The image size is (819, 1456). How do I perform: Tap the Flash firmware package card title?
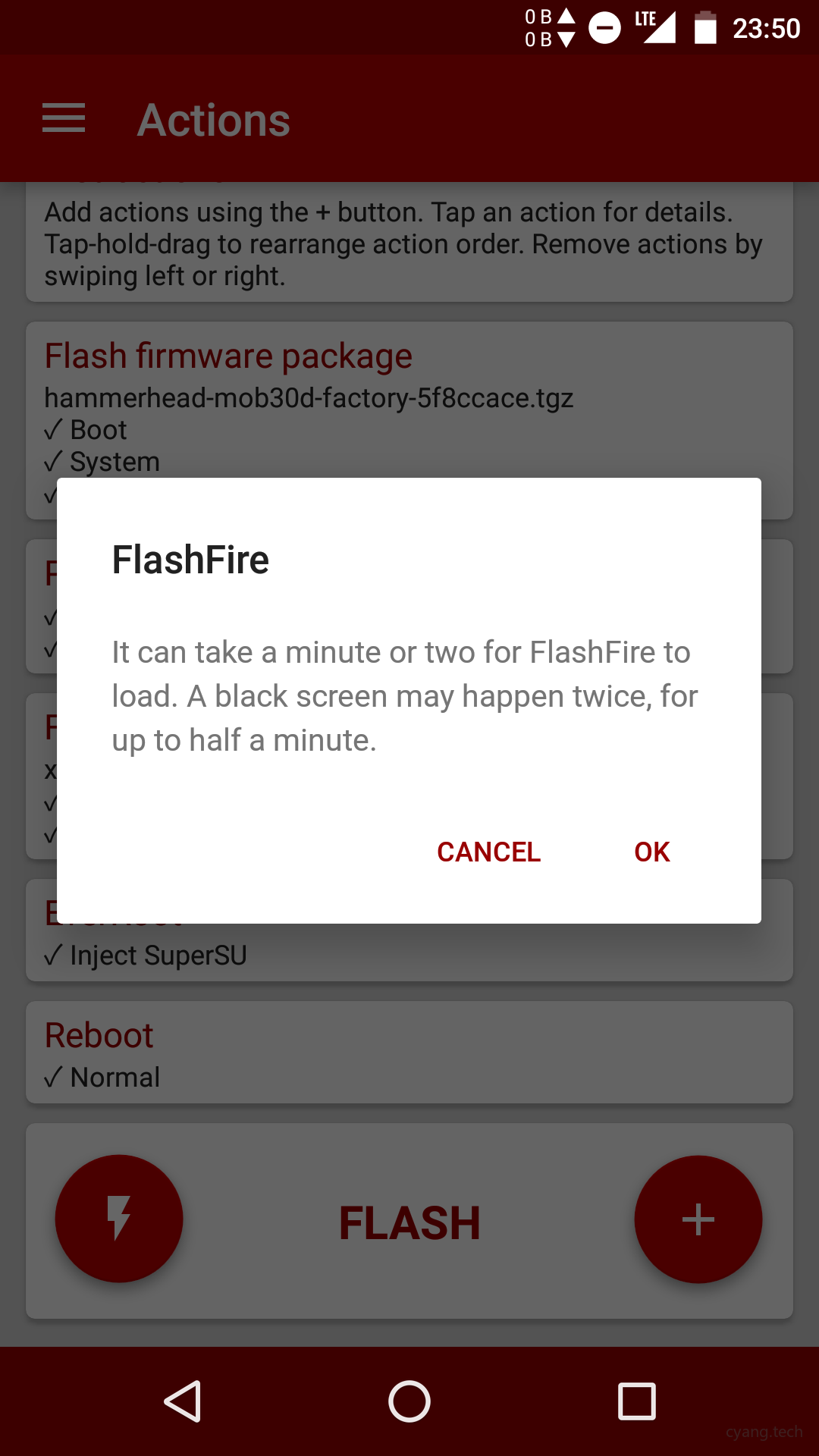pyautogui.click(x=228, y=356)
